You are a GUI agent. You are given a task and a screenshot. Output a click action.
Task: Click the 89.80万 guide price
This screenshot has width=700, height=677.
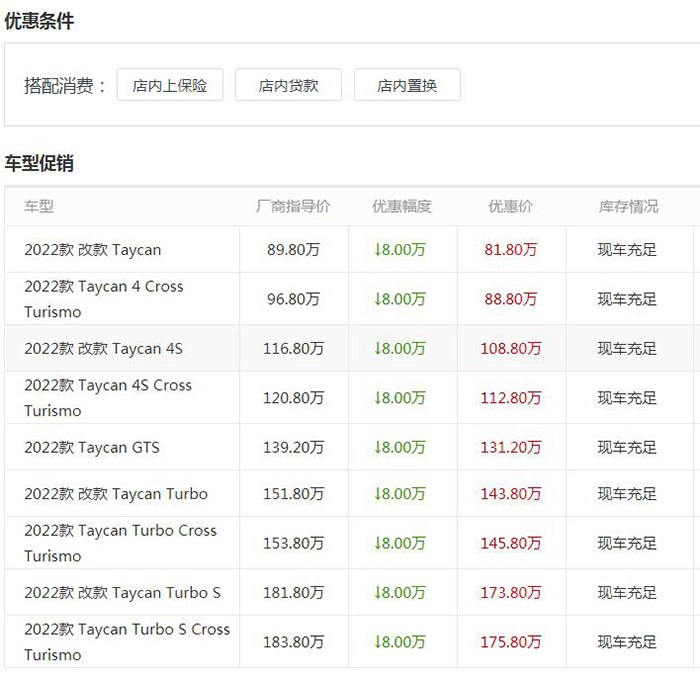tap(293, 250)
